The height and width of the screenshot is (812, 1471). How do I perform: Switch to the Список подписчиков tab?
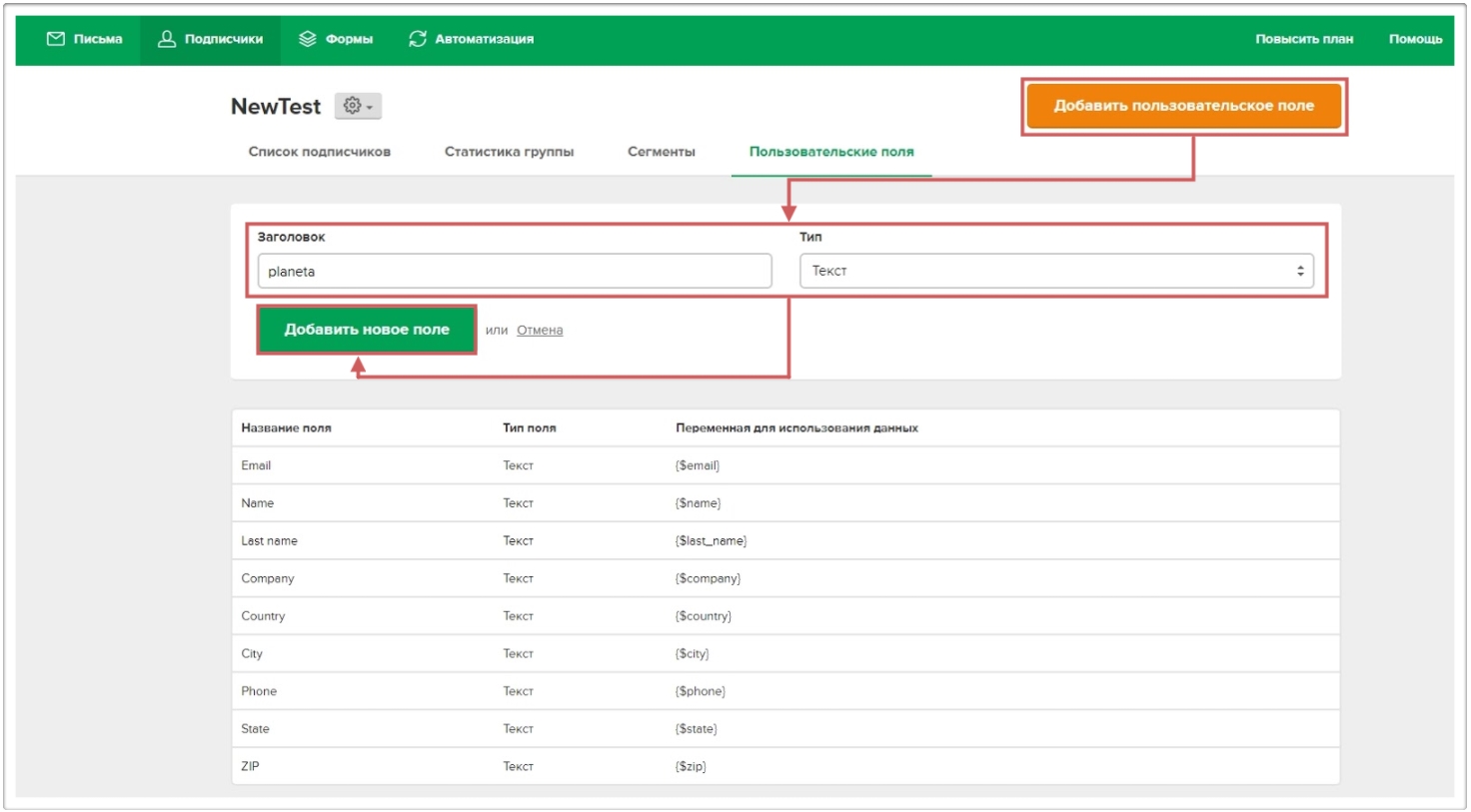[x=319, y=152]
